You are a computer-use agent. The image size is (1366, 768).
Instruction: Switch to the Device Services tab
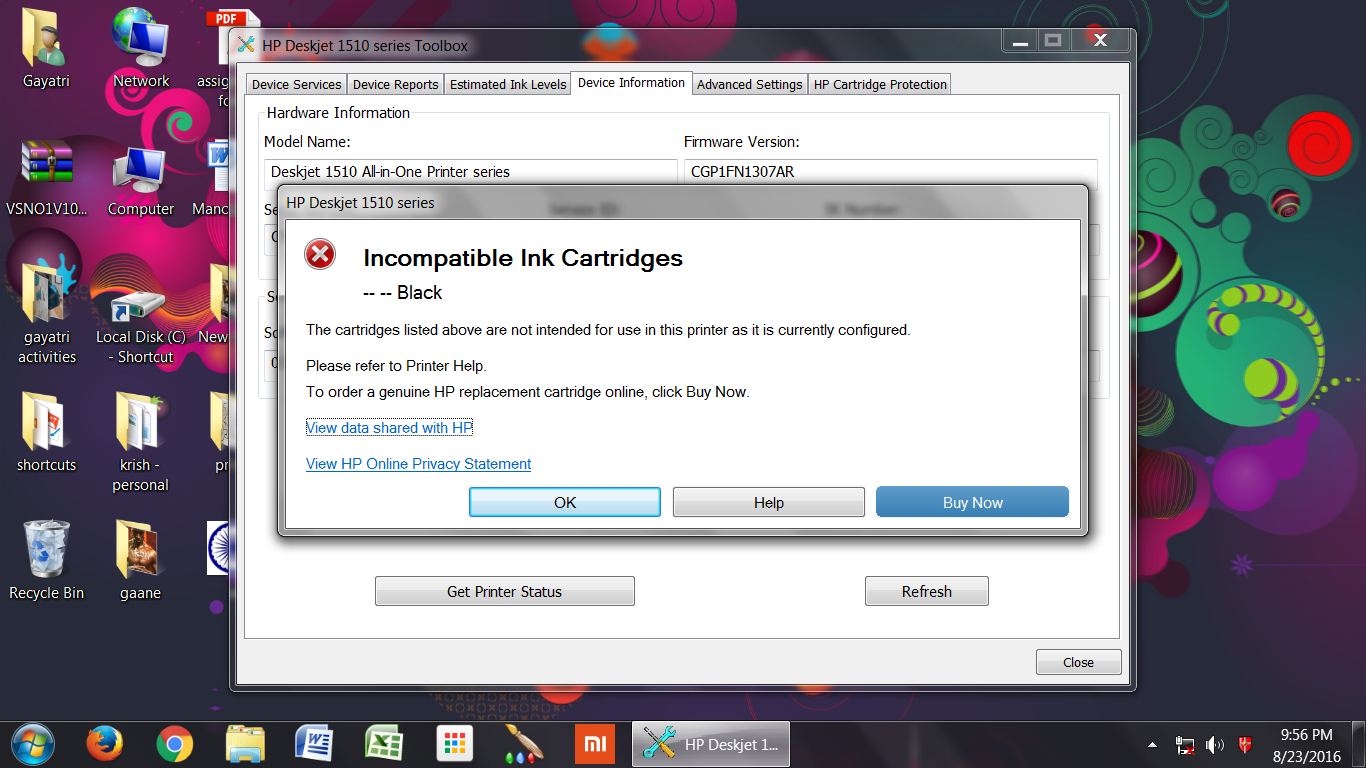click(x=295, y=84)
